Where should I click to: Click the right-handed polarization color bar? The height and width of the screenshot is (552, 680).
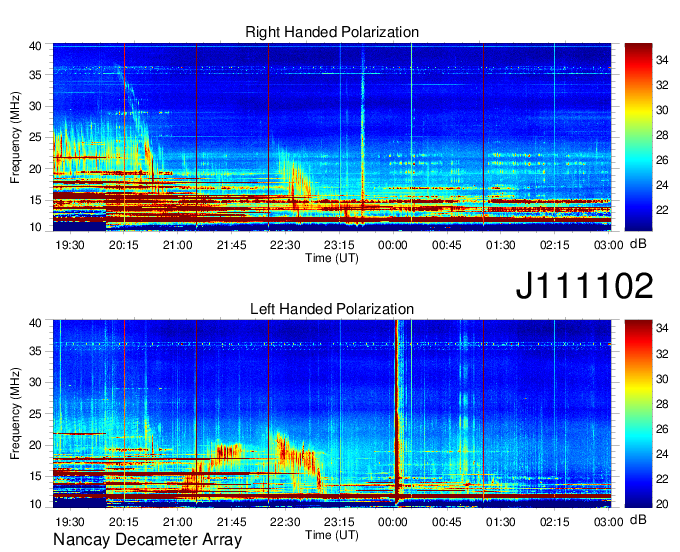638,137
